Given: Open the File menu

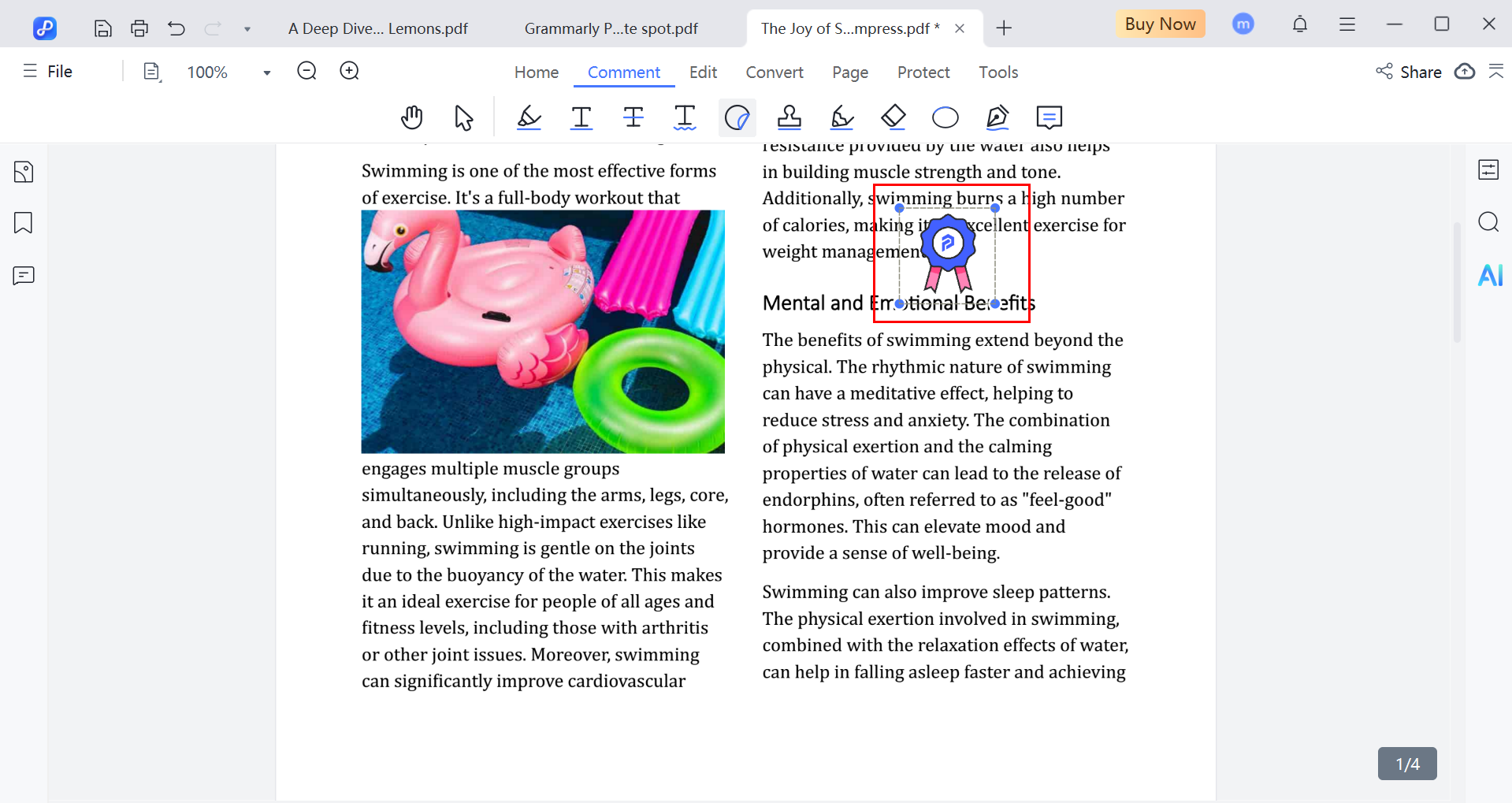Looking at the screenshot, I should (x=49, y=72).
